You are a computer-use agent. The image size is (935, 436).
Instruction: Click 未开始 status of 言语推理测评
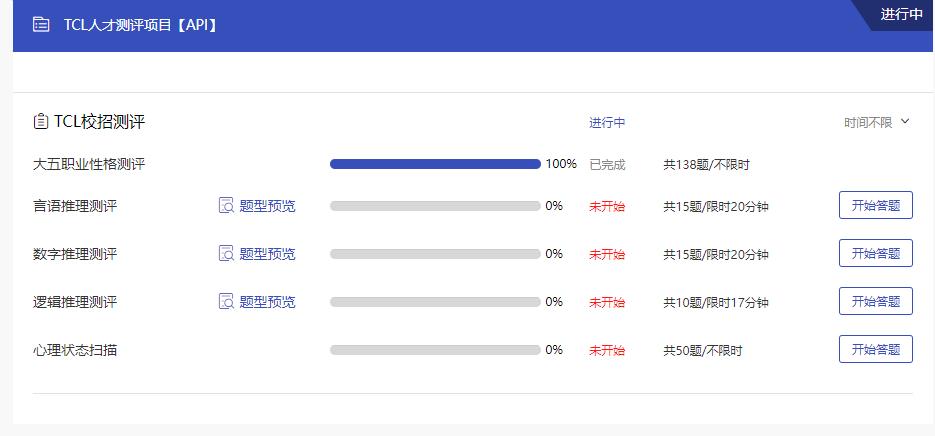click(607, 206)
